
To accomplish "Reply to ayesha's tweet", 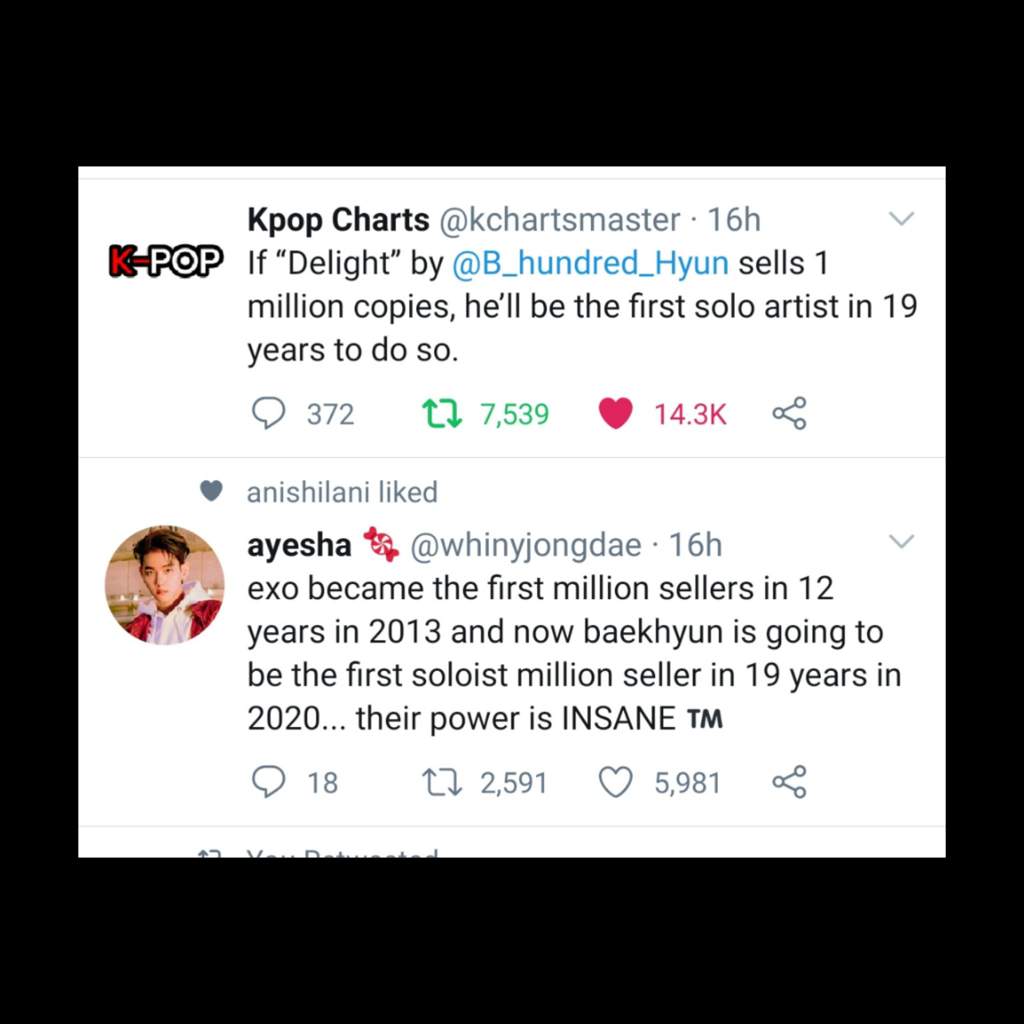I will (268, 781).
